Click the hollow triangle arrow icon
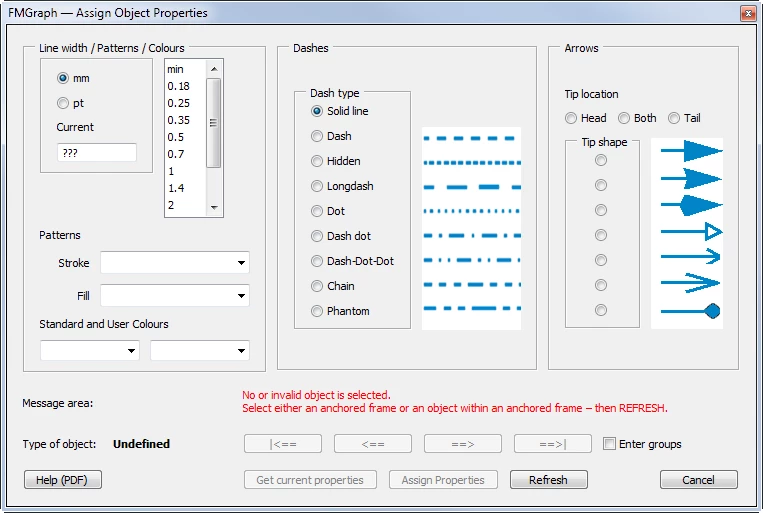The image size is (763, 513). [691, 232]
